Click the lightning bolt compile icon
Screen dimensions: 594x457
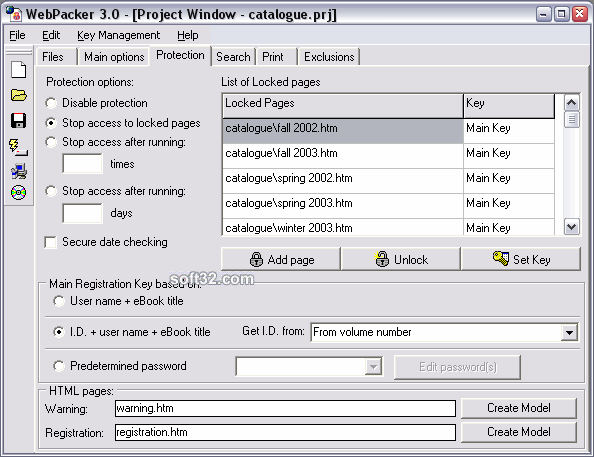(x=19, y=147)
